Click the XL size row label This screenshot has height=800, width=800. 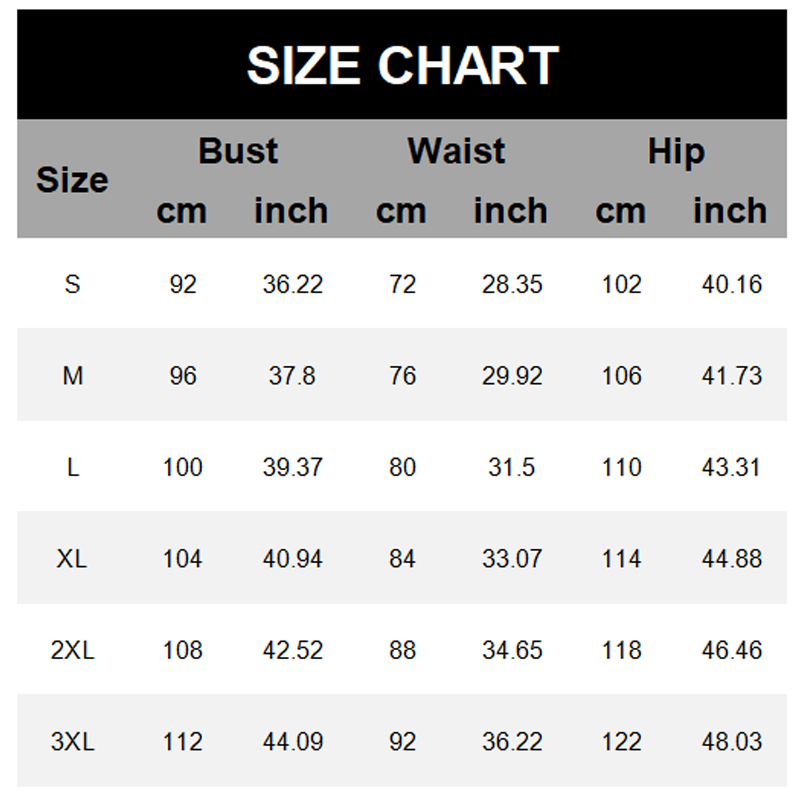coord(72,558)
